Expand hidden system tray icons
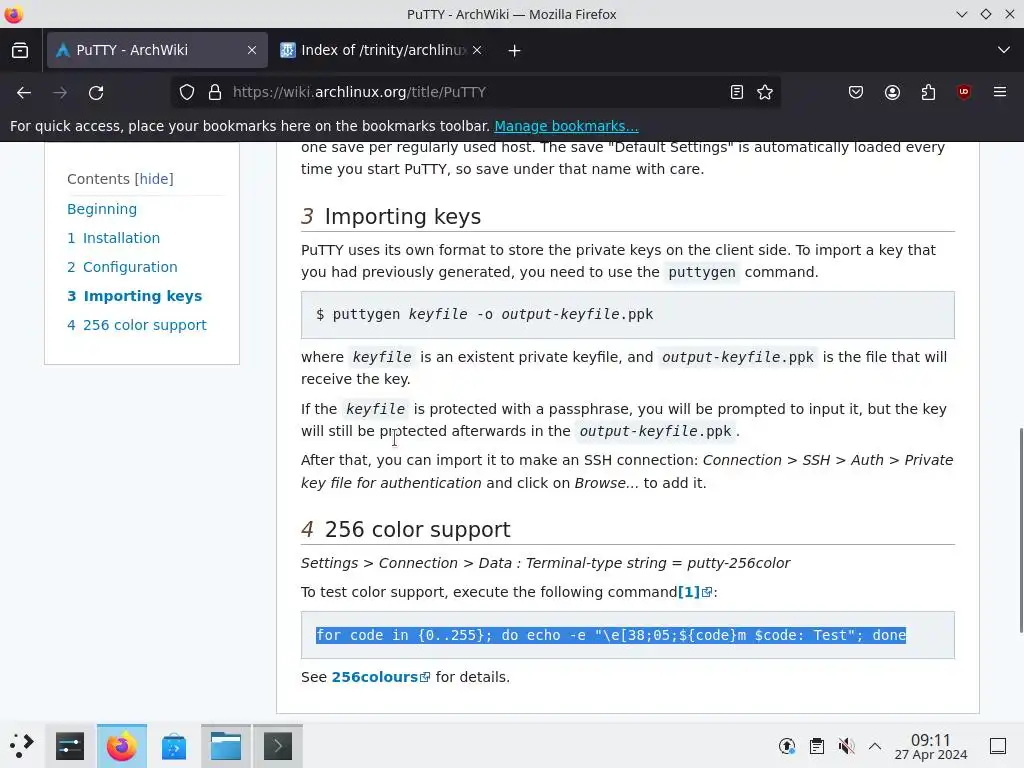Image resolution: width=1024 pixels, height=768 pixels. coord(875,746)
